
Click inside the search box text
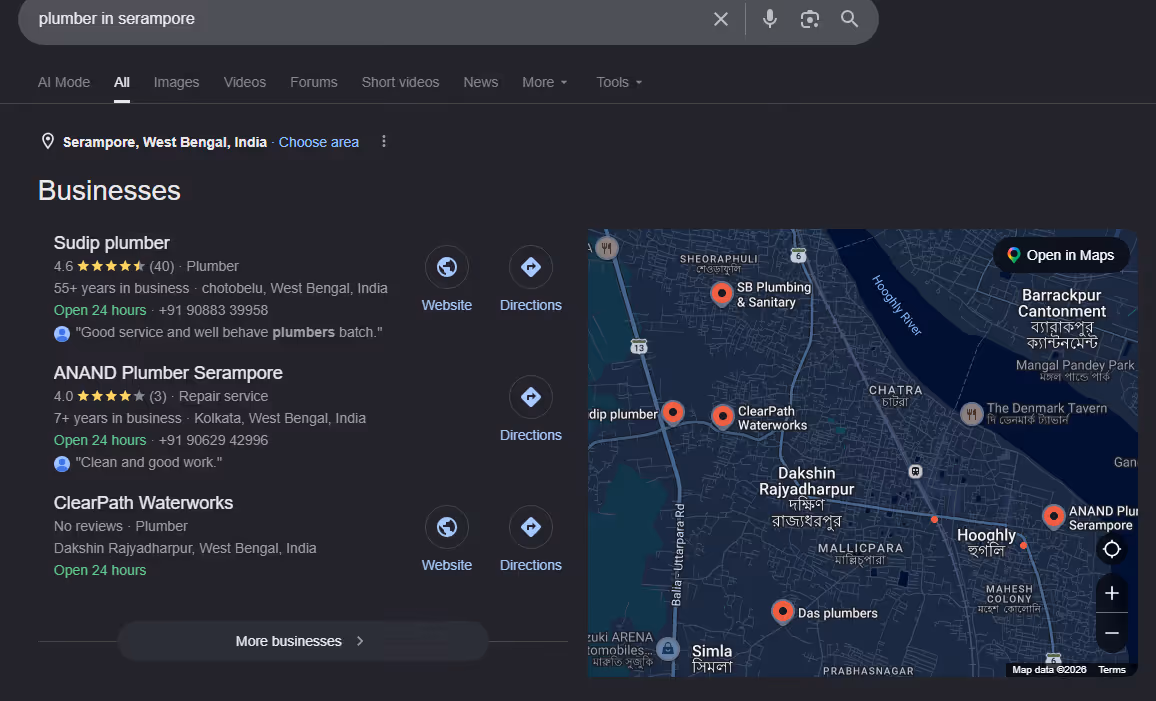(x=116, y=19)
